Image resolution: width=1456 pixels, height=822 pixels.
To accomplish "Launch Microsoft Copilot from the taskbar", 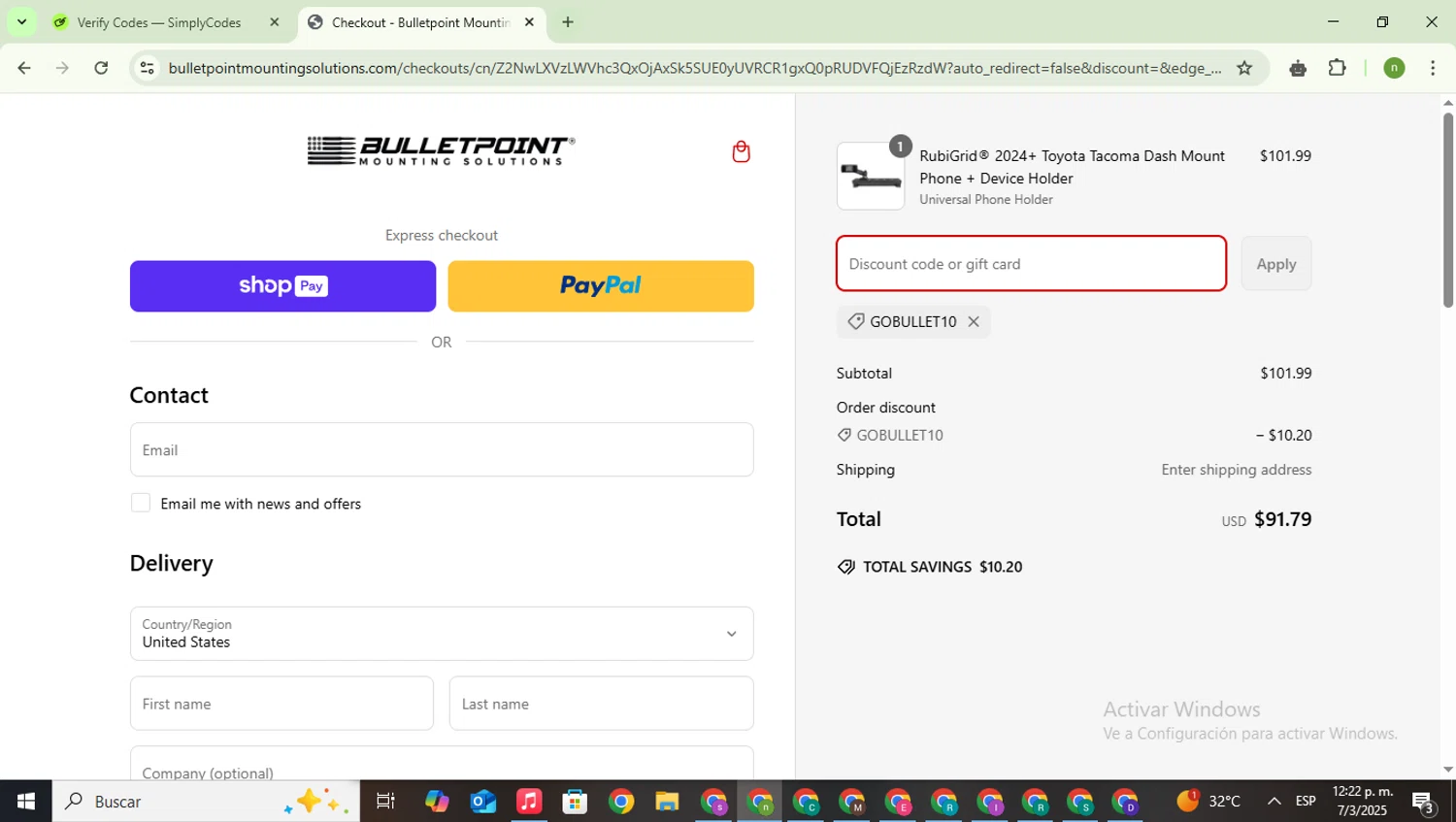I will tap(437, 802).
